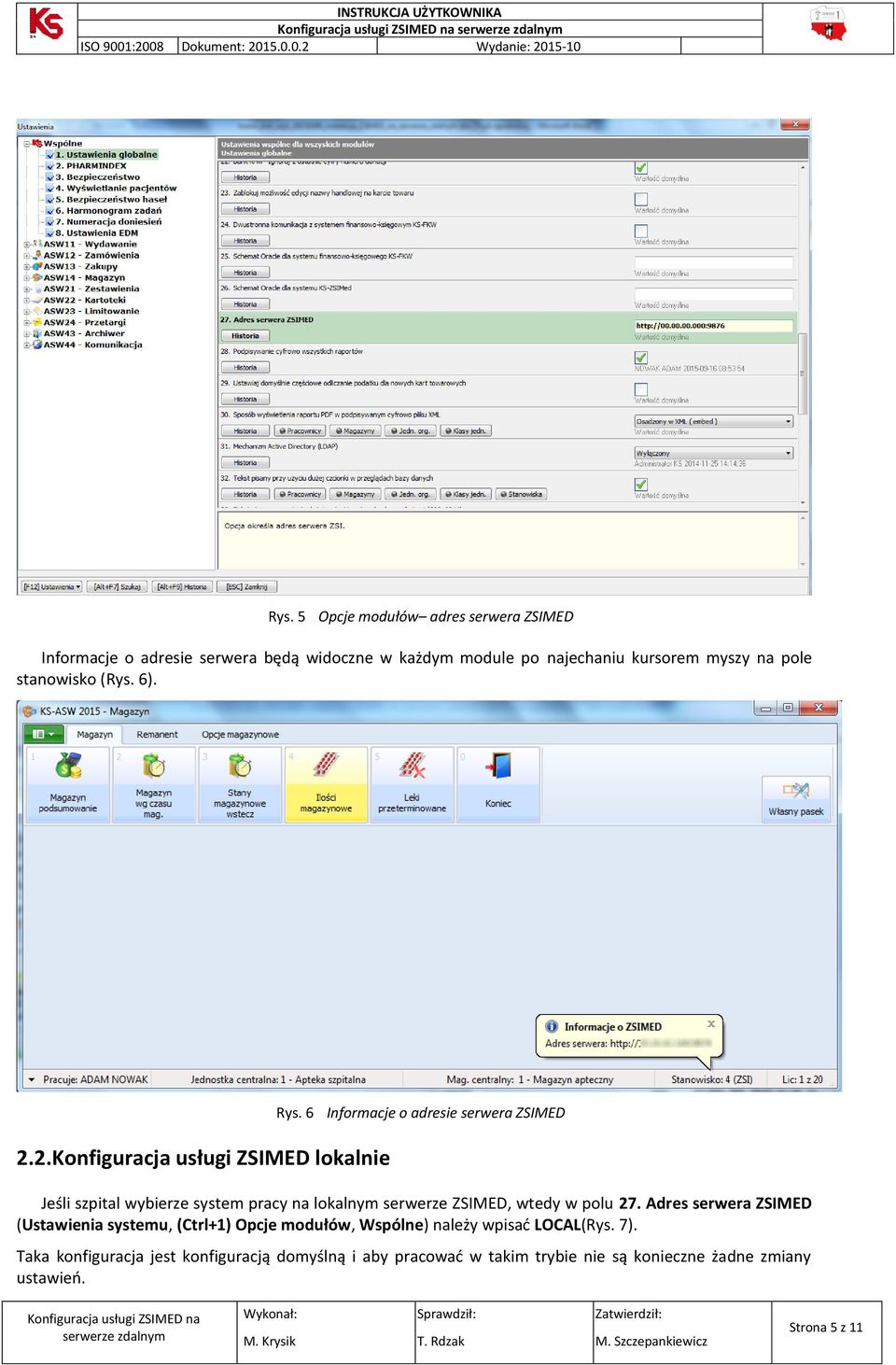Viewport: 896px width, 1365px height.
Task: Open the green application menu dropdown
Action: pos(44,734)
